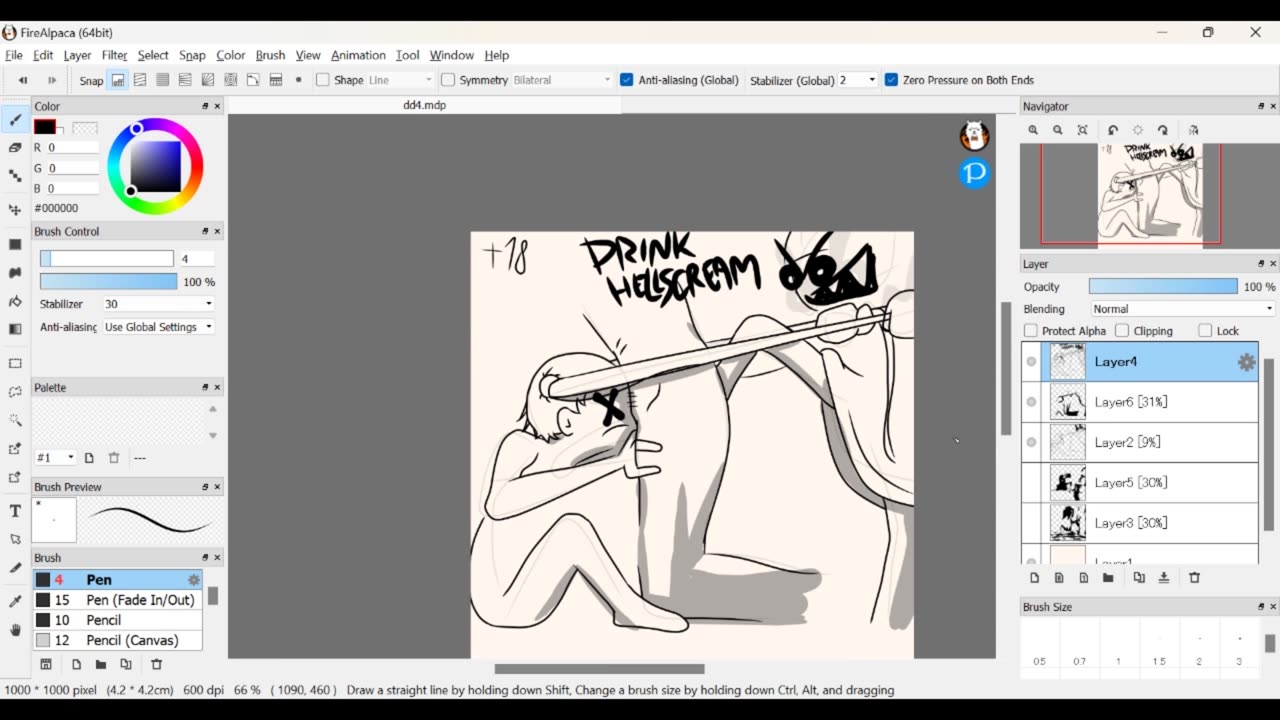
Task: Pick the Eyedropper tool
Action: [15, 601]
